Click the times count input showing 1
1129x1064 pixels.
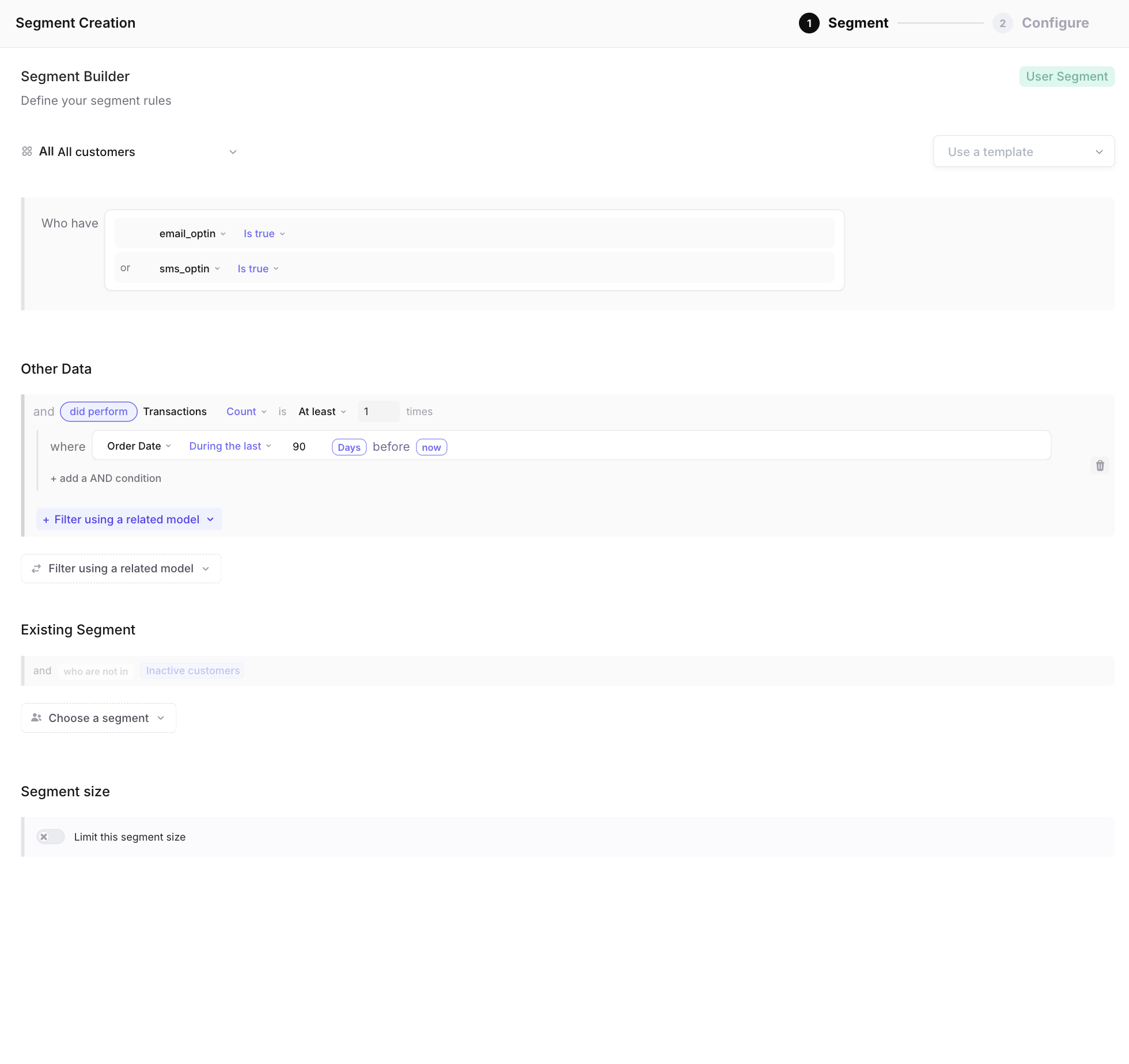tap(378, 412)
